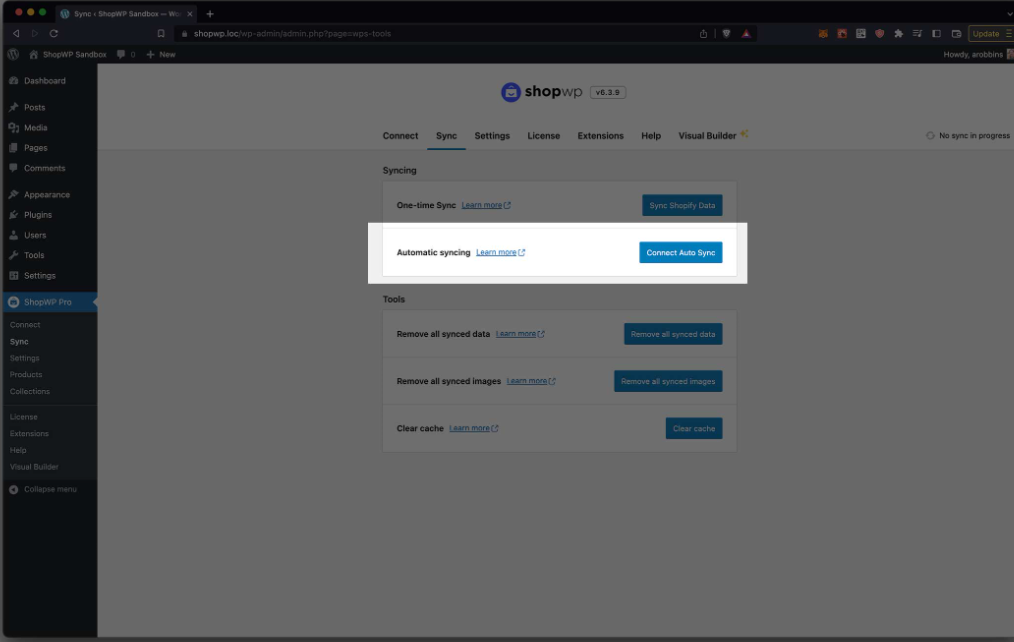Click the ShopWP logo at top

point(541,92)
